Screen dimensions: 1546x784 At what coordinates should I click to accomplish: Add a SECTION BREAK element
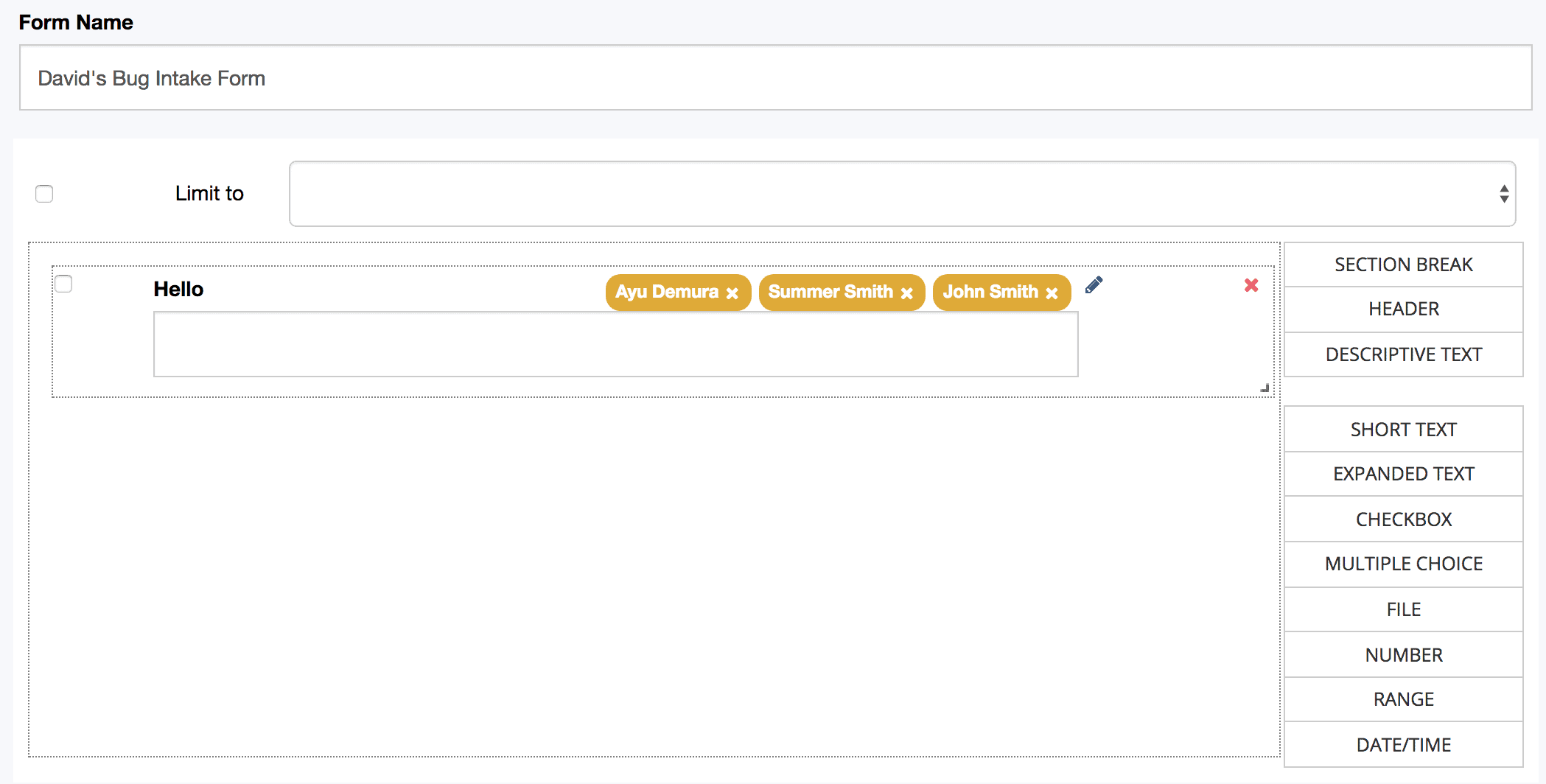(1403, 265)
